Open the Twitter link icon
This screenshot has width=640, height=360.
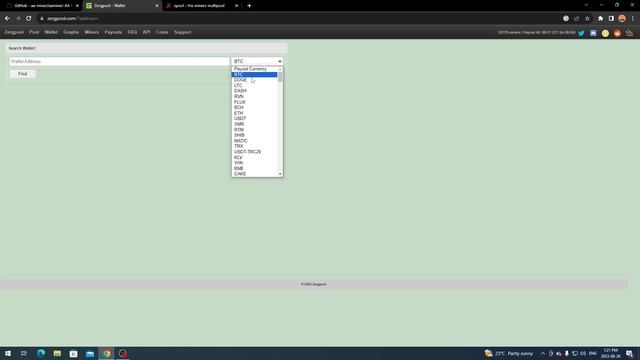point(581,33)
